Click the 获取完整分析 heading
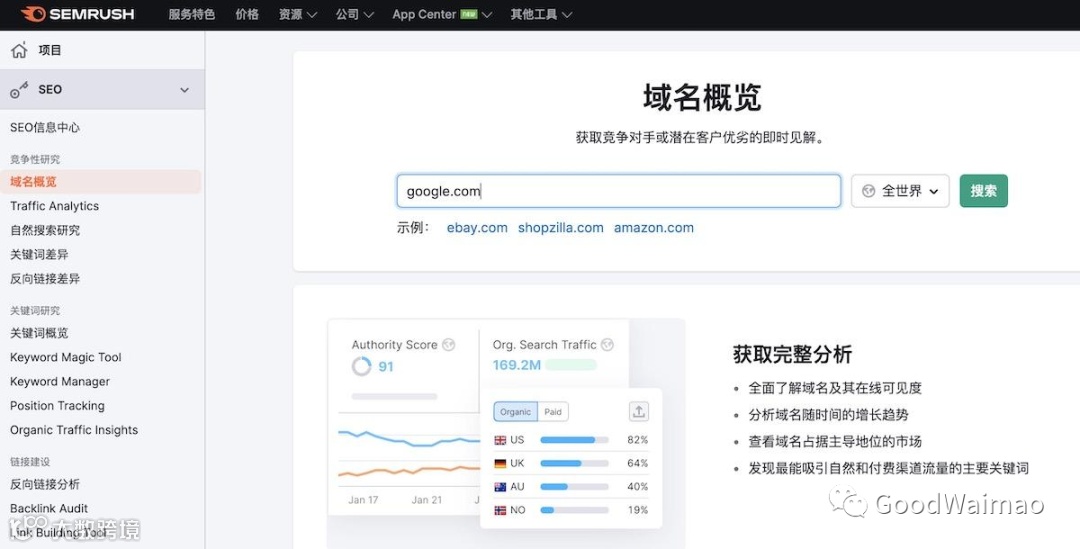The width and height of the screenshot is (1080, 549). [x=793, y=355]
